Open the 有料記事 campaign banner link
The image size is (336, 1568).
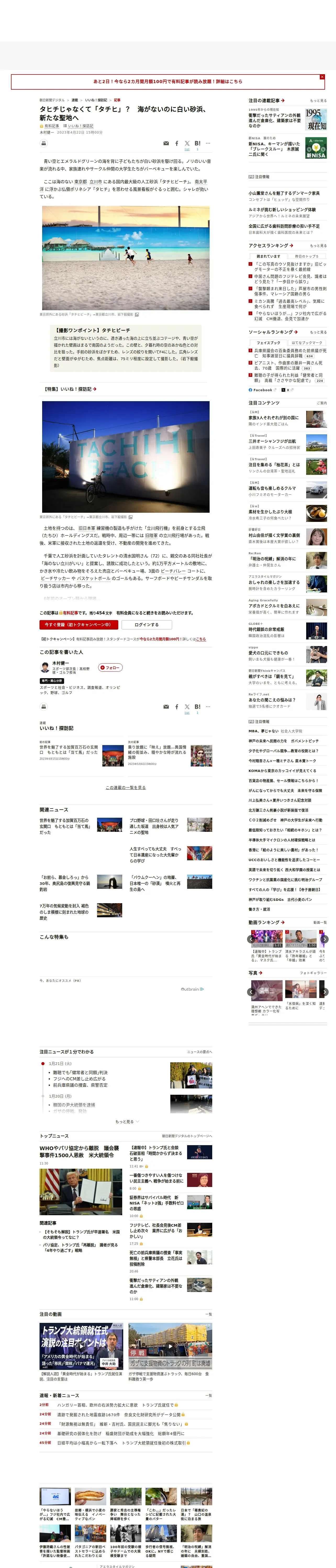click(168, 81)
